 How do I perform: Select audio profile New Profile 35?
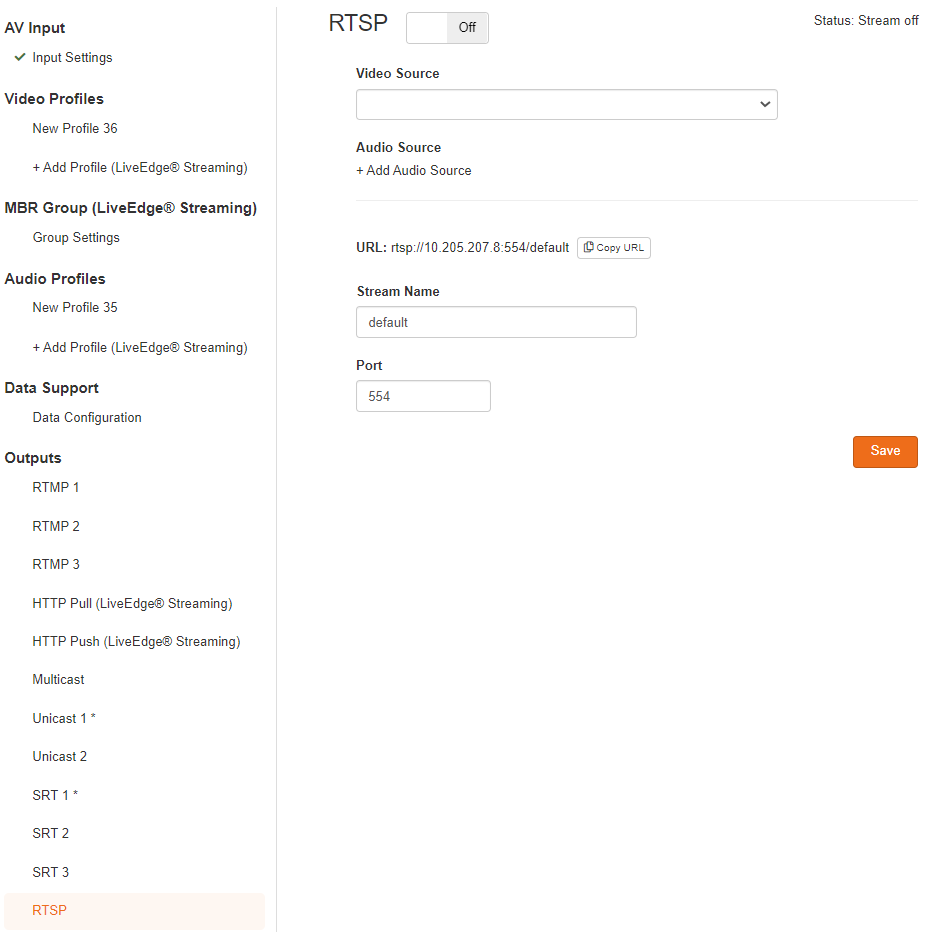coord(75,307)
